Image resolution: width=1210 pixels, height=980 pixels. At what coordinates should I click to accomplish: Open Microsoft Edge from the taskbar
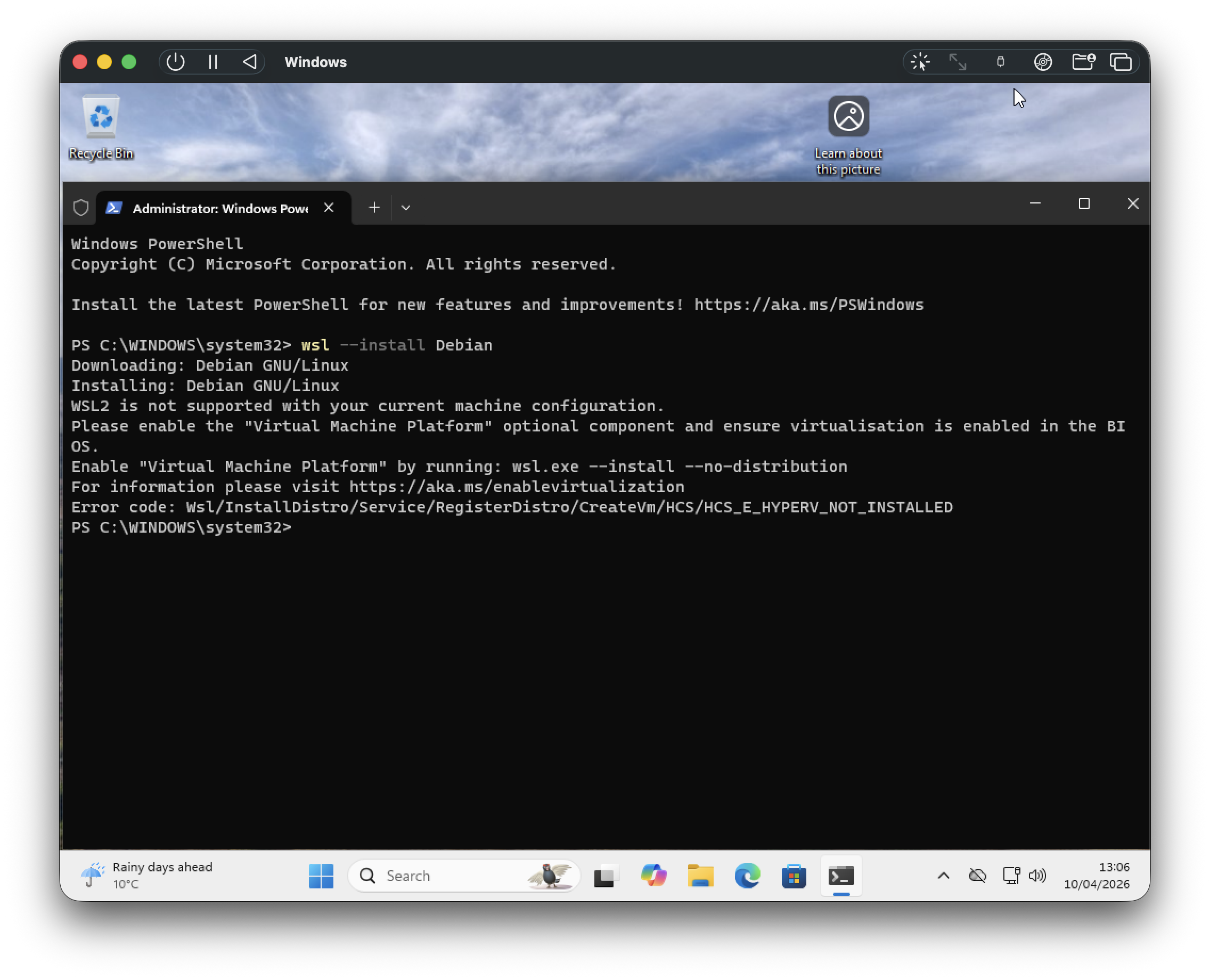tap(747, 876)
